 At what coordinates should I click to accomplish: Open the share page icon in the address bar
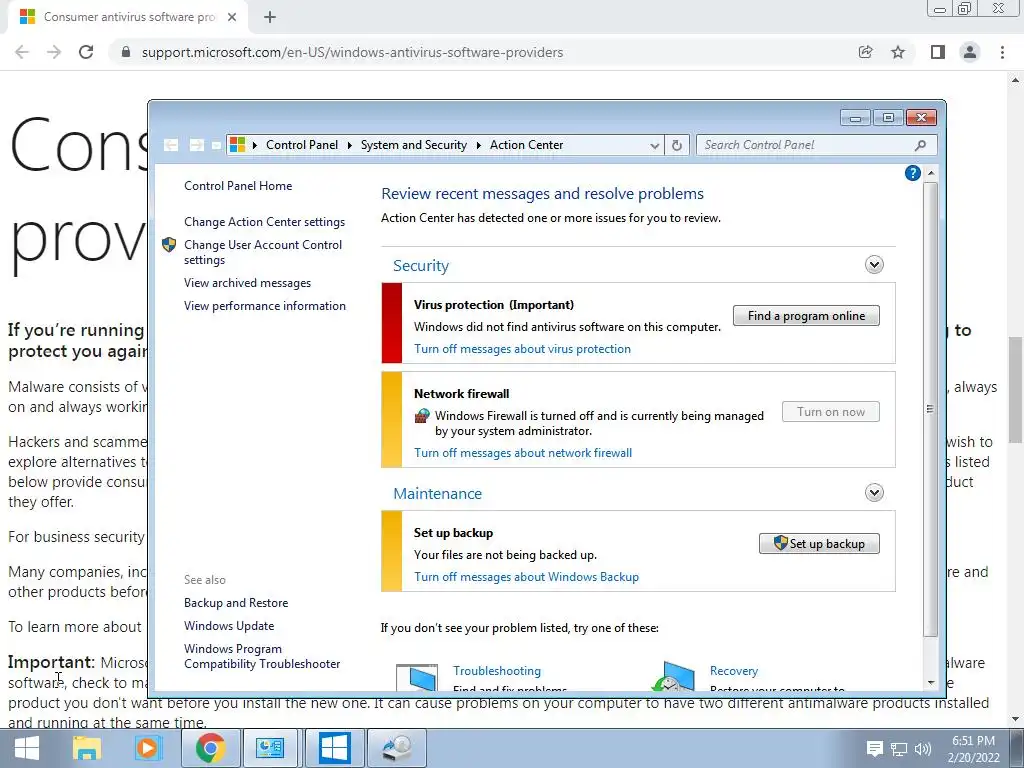click(x=865, y=52)
